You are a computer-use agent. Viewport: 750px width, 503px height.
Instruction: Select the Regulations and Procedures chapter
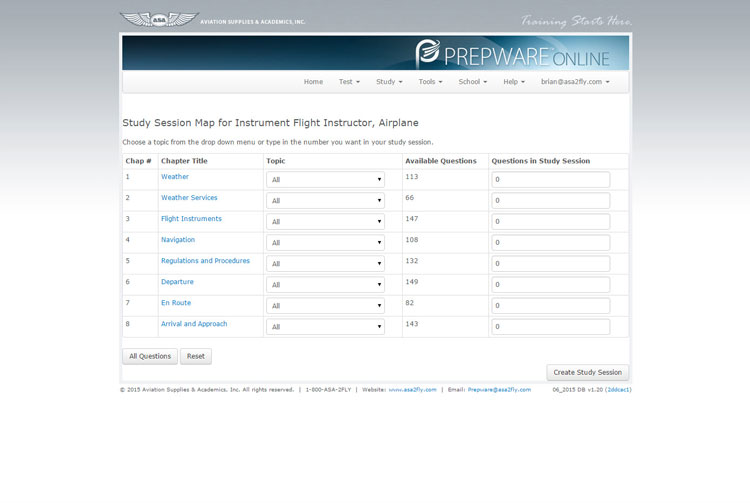pos(205,261)
